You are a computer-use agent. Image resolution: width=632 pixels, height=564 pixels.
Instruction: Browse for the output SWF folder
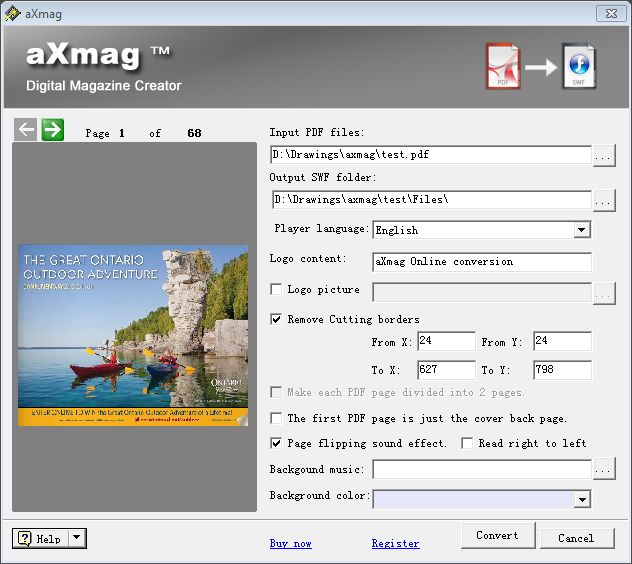click(604, 200)
